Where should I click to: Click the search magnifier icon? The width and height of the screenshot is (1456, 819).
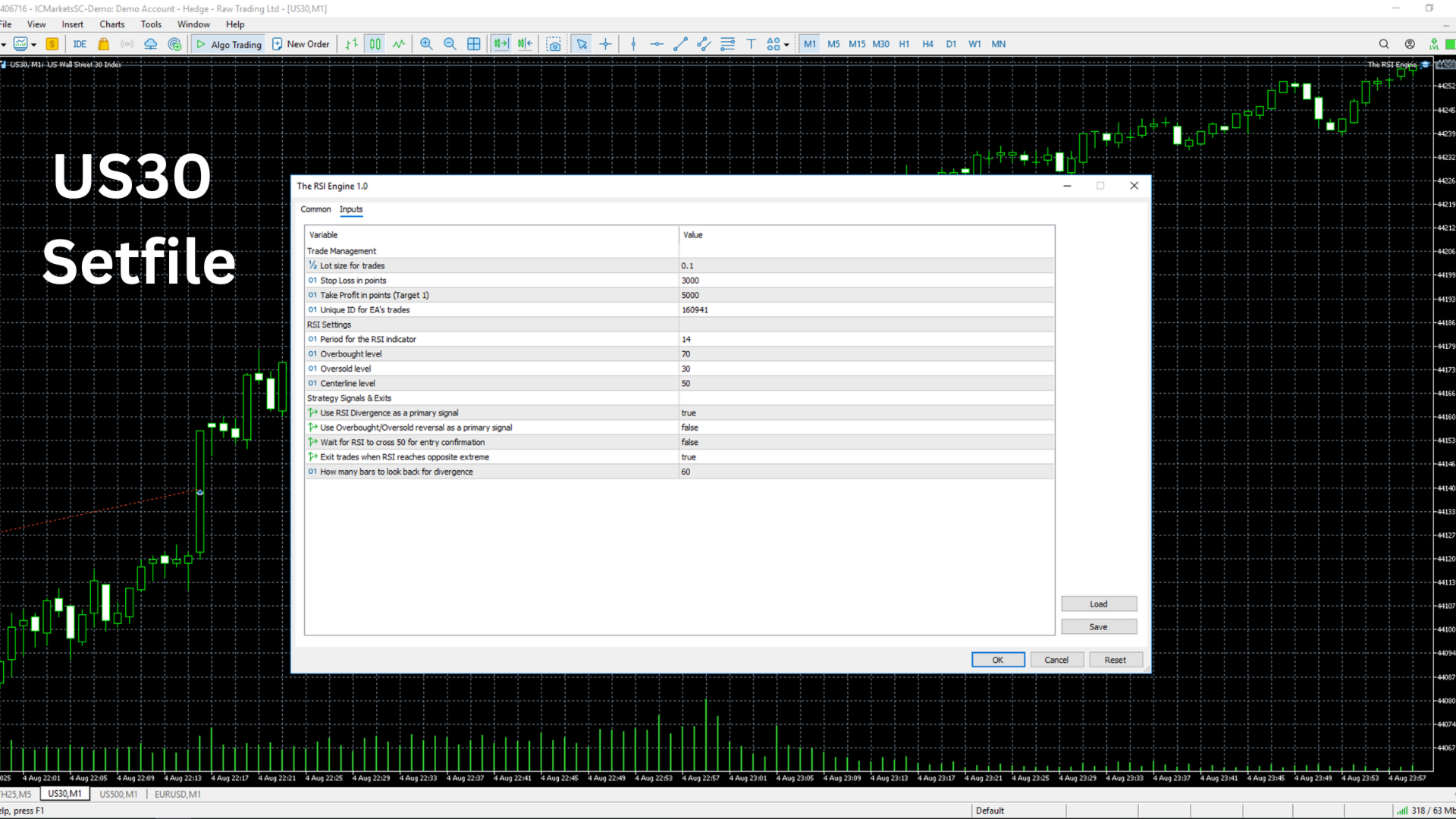tap(1384, 44)
